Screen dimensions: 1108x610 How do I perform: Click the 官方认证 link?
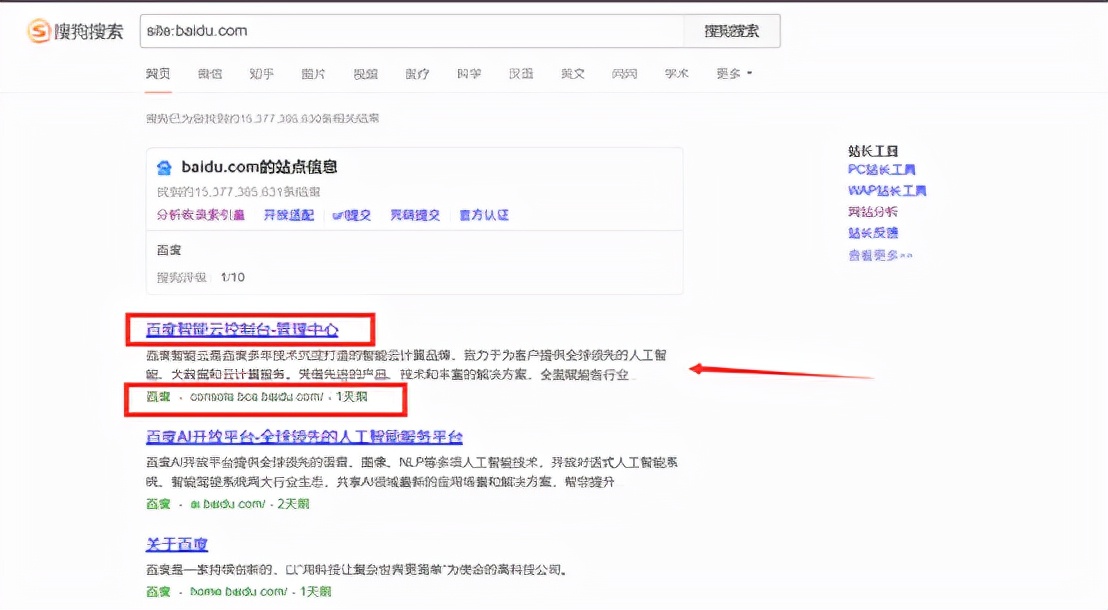484,215
